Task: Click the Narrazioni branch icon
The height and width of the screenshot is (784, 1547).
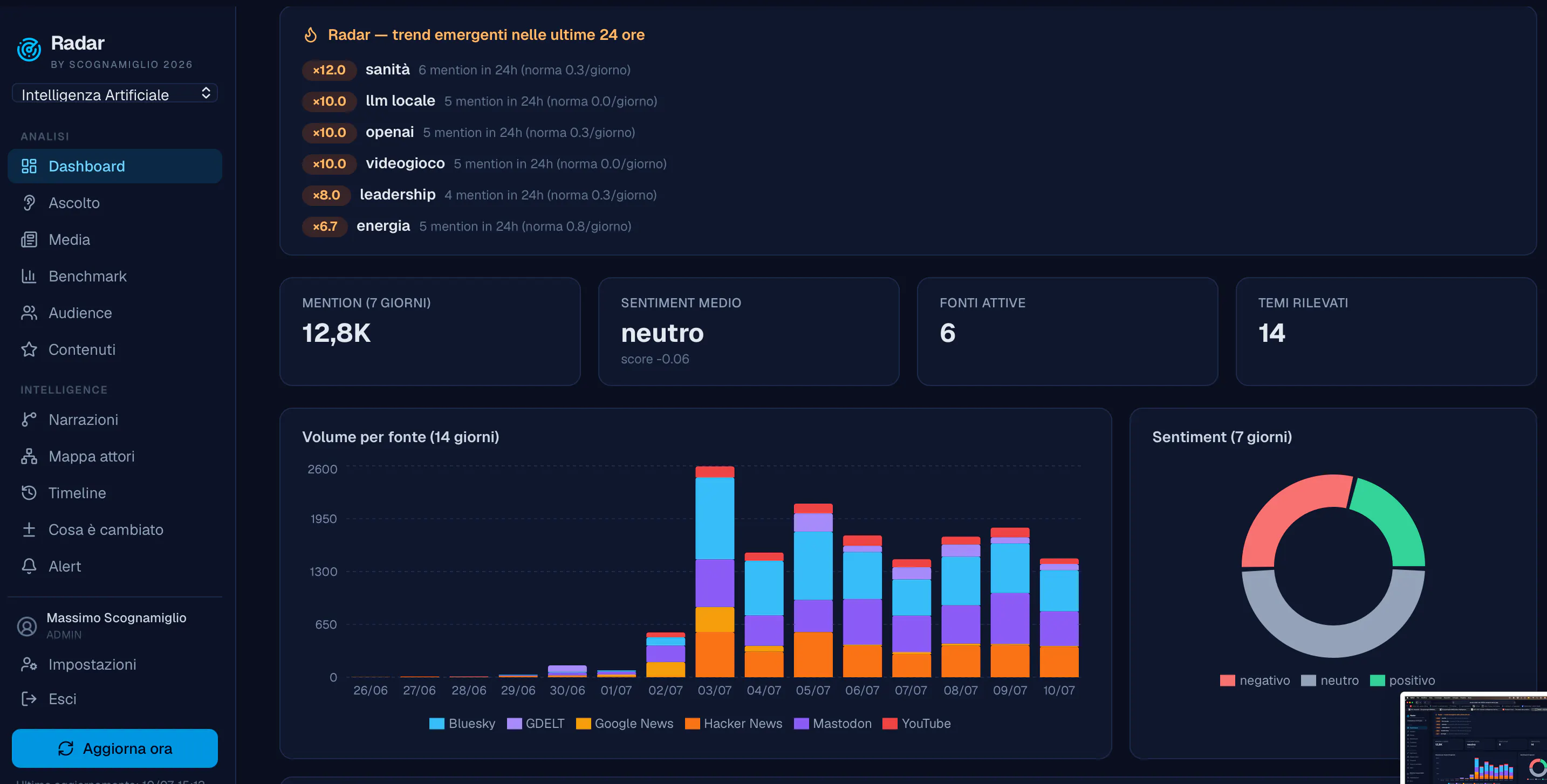Action: point(29,419)
